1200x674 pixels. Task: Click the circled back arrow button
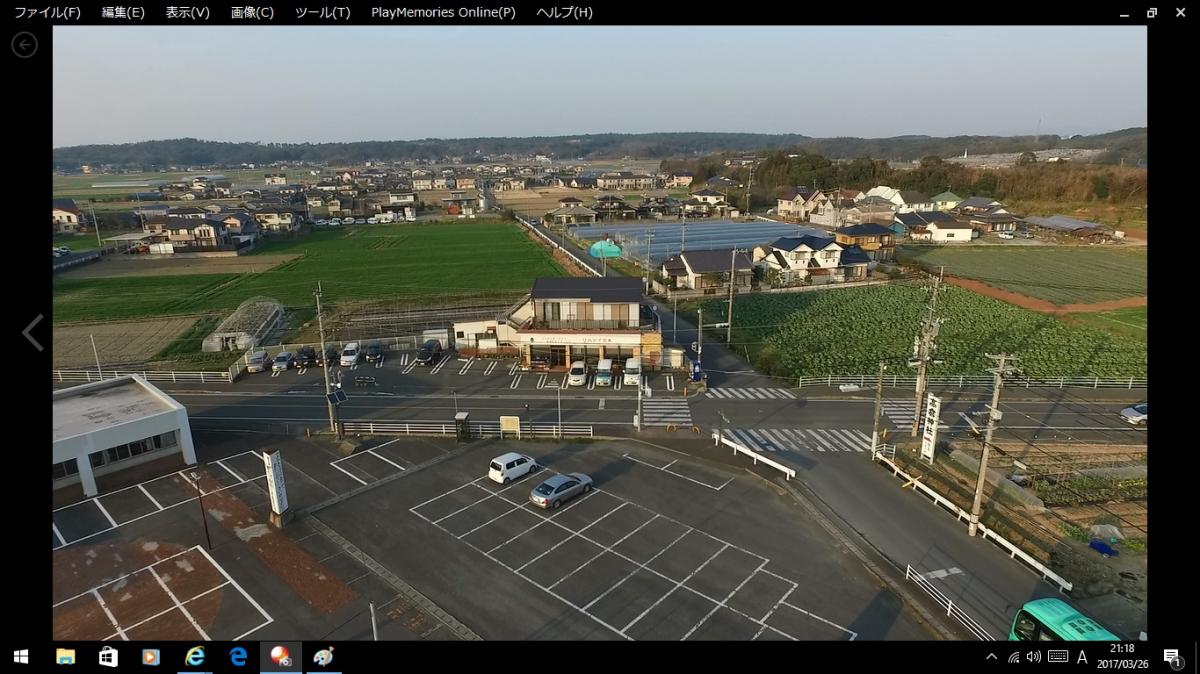pos(24,44)
